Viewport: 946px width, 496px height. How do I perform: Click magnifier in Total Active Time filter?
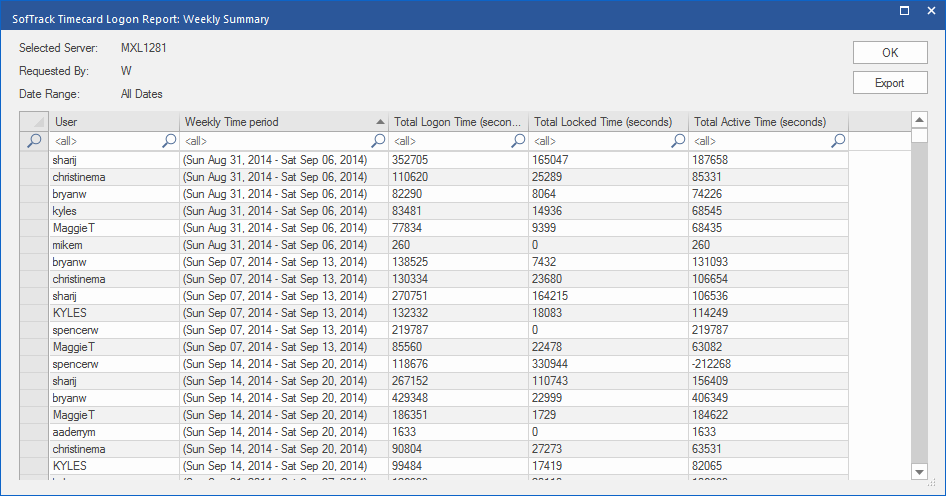coord(838,141)
